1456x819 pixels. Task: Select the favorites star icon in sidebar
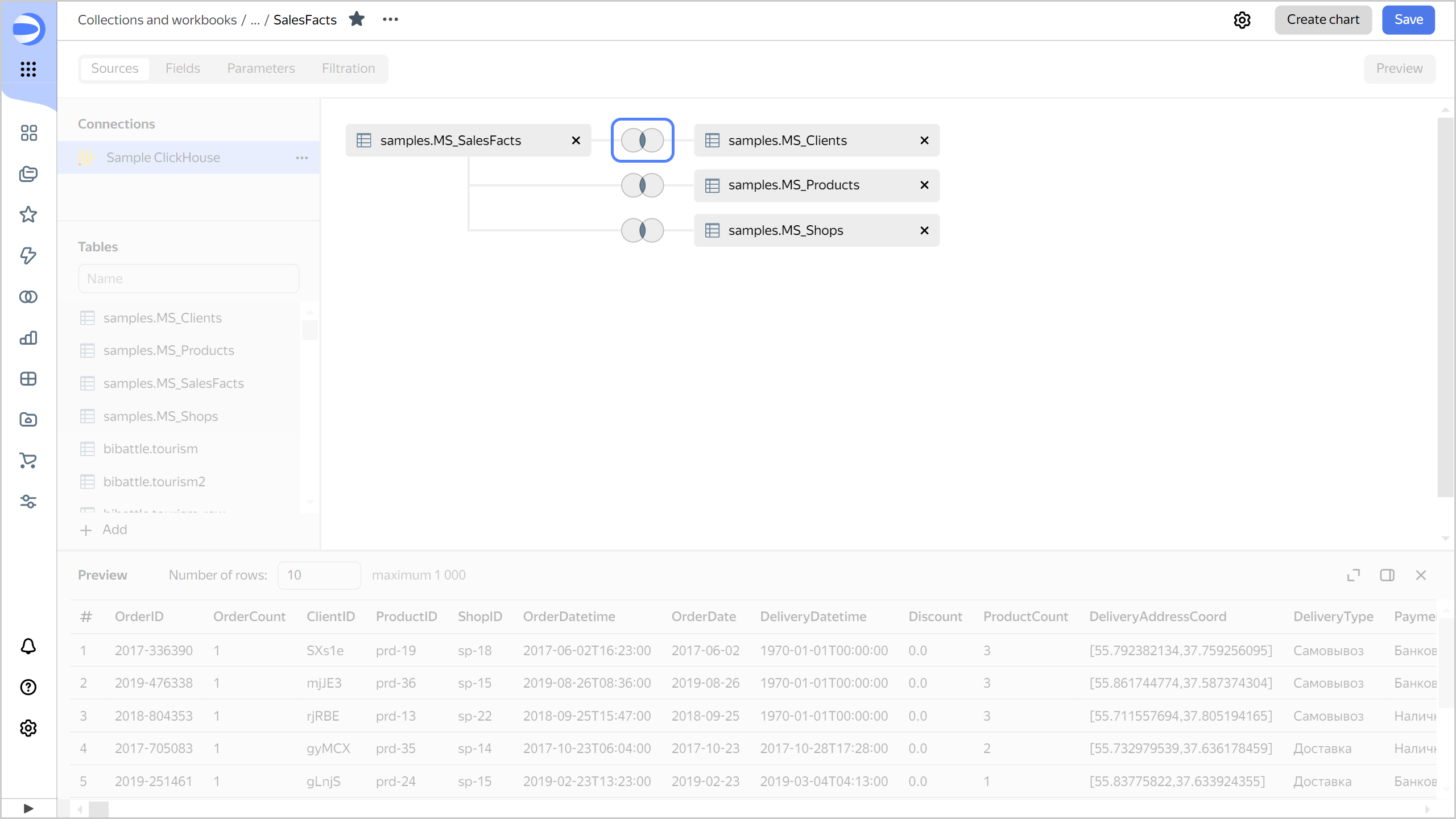click(x=27, y=214)
